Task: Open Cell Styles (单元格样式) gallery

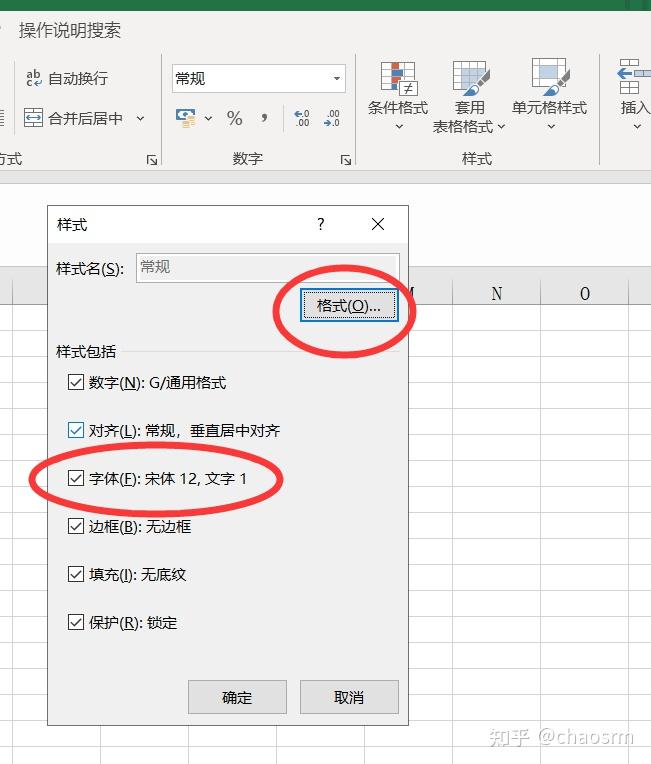Action: (x=550, y=95)
